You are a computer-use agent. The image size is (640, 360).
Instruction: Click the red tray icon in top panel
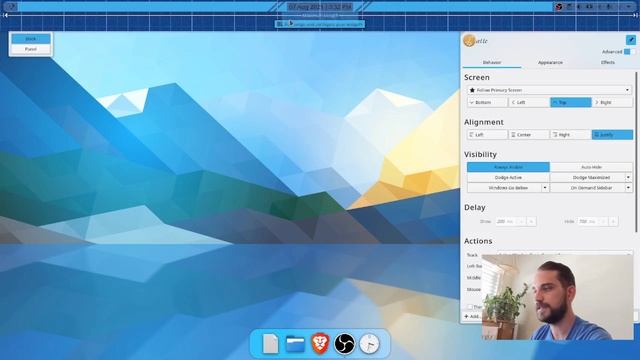(x=559, y=7)
